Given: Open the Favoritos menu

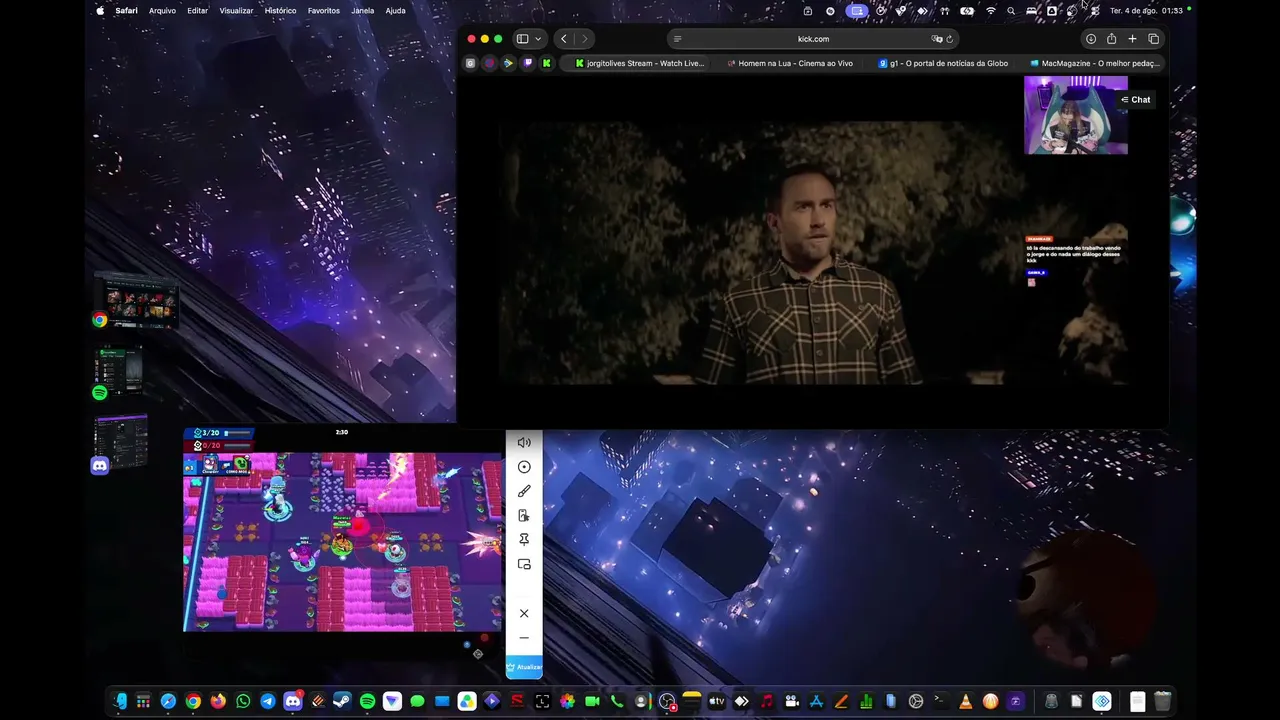Looking at the screenshot, I should [324, 10].
